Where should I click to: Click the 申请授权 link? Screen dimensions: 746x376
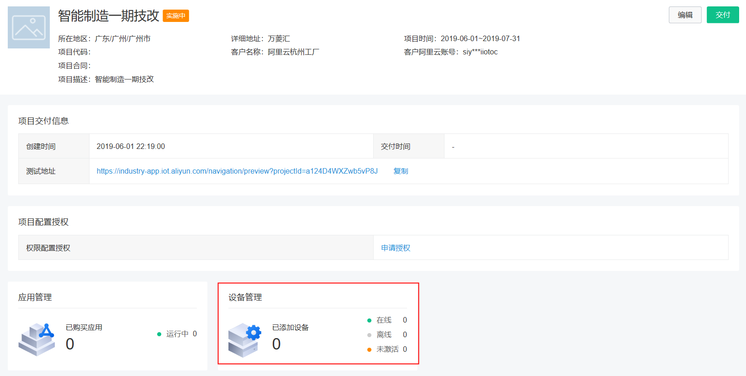tap(396, 248)
